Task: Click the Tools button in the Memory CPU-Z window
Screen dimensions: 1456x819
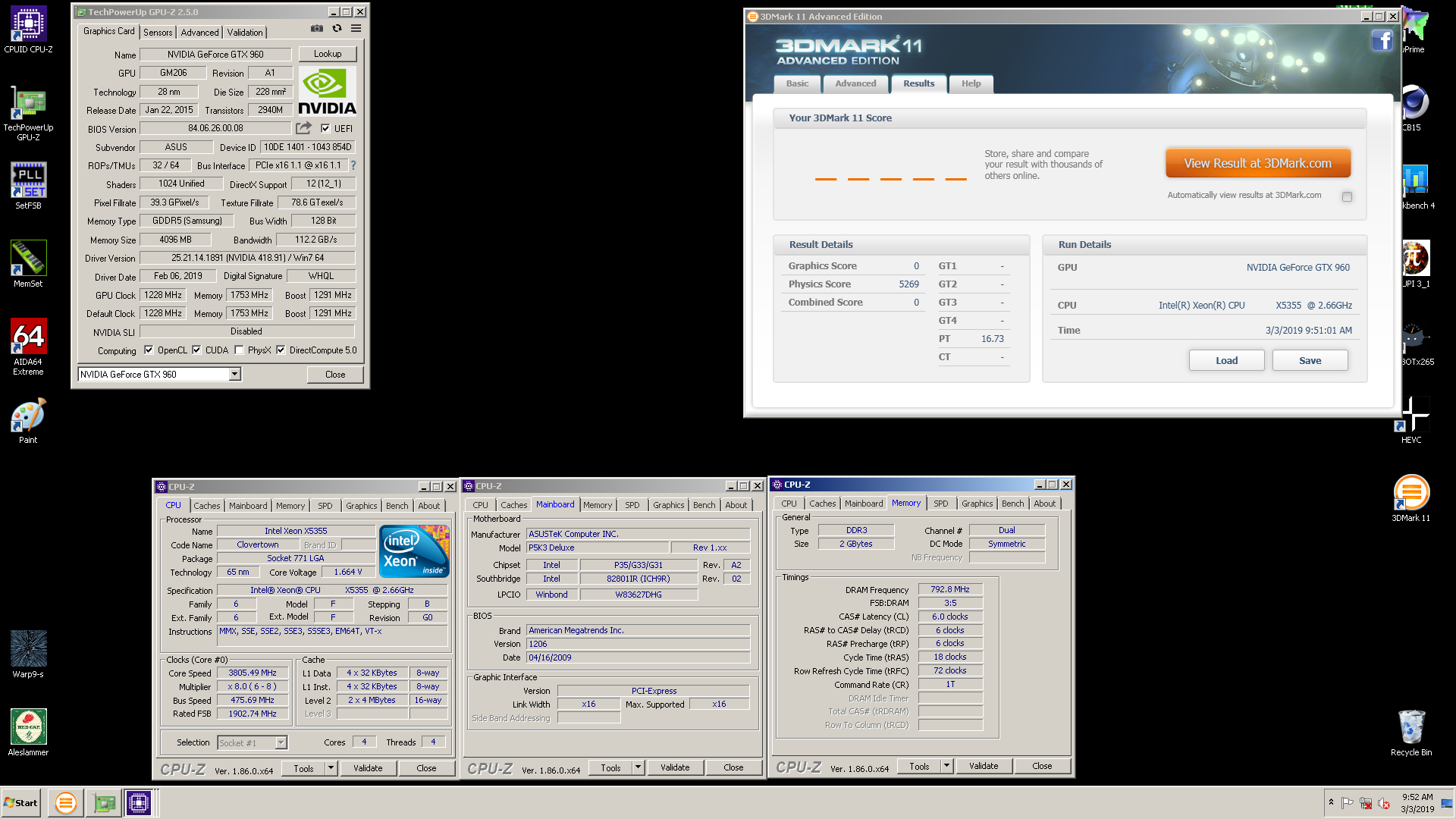Action: pyautogui.click(x=919, y=766)
